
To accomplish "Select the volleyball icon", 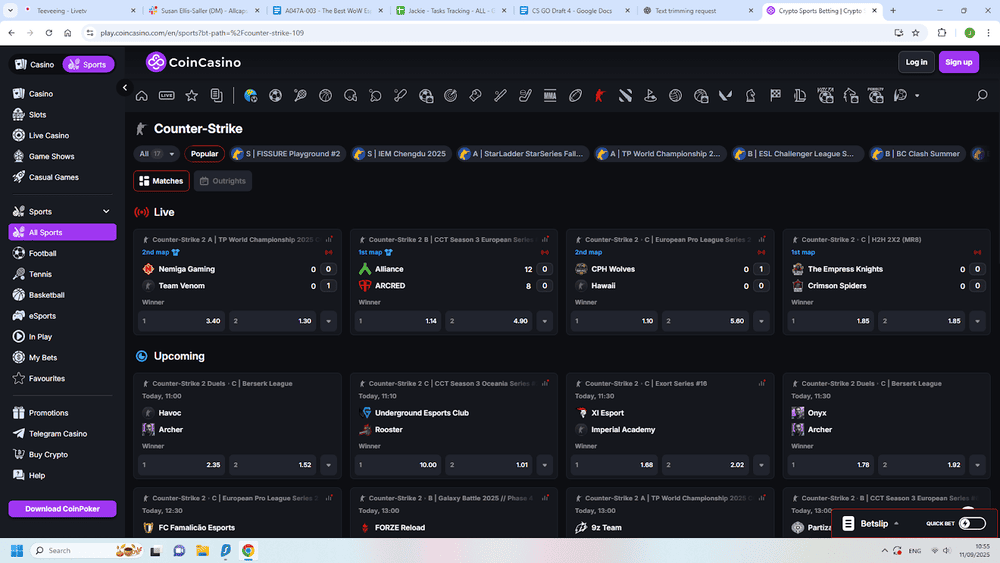I will tap(675, 96).
